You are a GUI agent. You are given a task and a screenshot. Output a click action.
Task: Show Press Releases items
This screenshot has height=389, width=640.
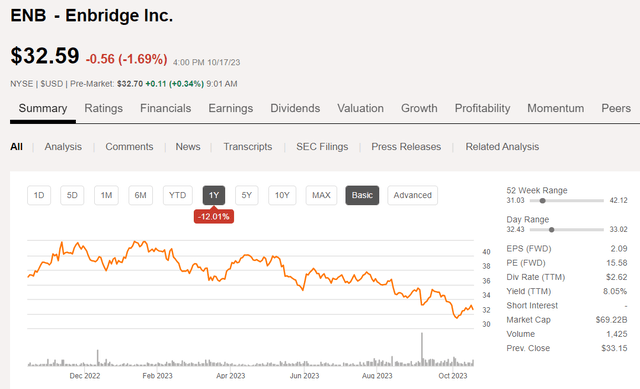click(406, 147)
